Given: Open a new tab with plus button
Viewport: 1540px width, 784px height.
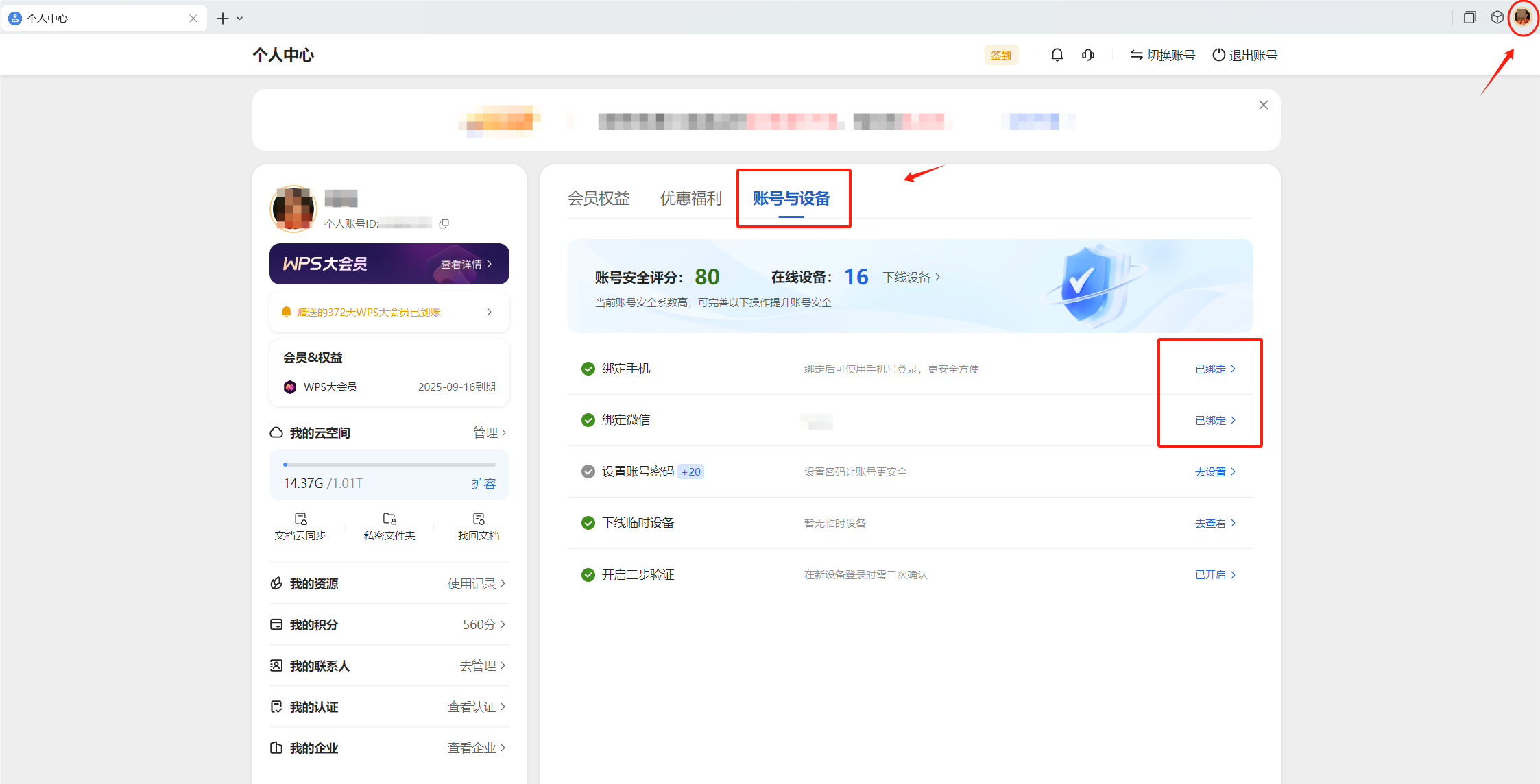Looking at the screenshot, I should click(222, 19).
